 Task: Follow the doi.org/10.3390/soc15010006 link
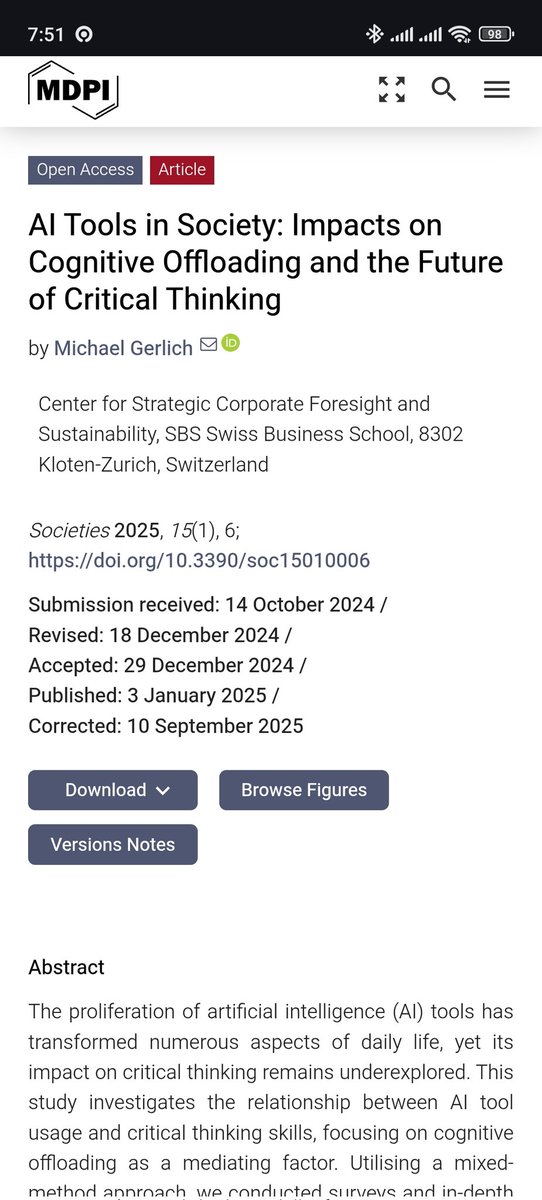tap(199, 560)
